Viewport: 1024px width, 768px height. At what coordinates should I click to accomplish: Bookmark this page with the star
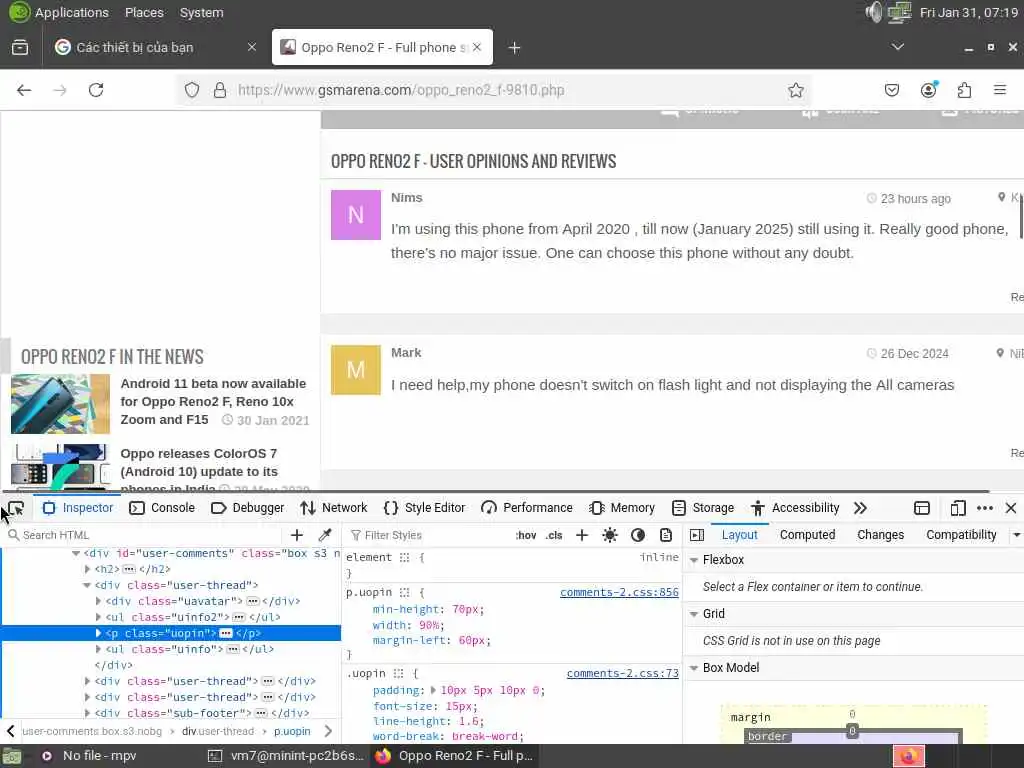coord(795,90)
